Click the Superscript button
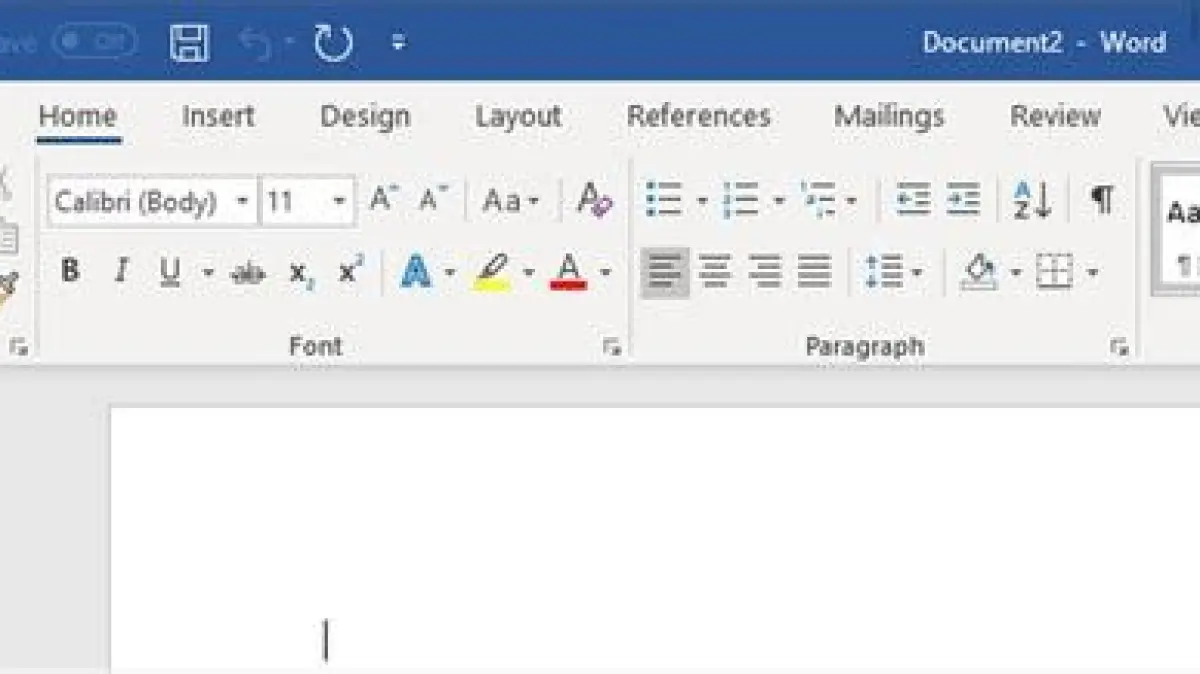Screen dimensions: 1200x674 point(350,272)
